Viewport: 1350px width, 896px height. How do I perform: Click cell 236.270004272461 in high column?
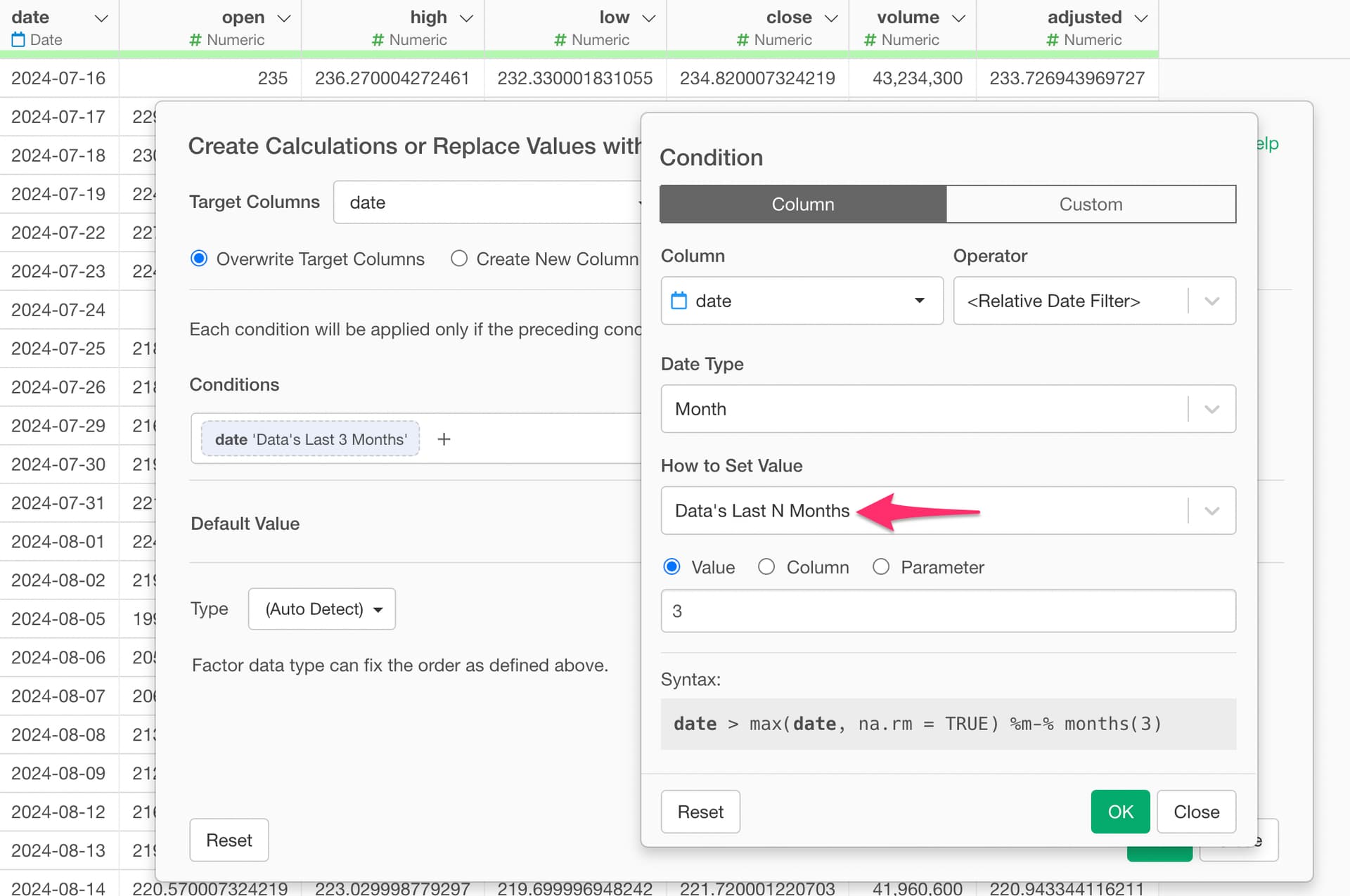(x=392, y=78)
